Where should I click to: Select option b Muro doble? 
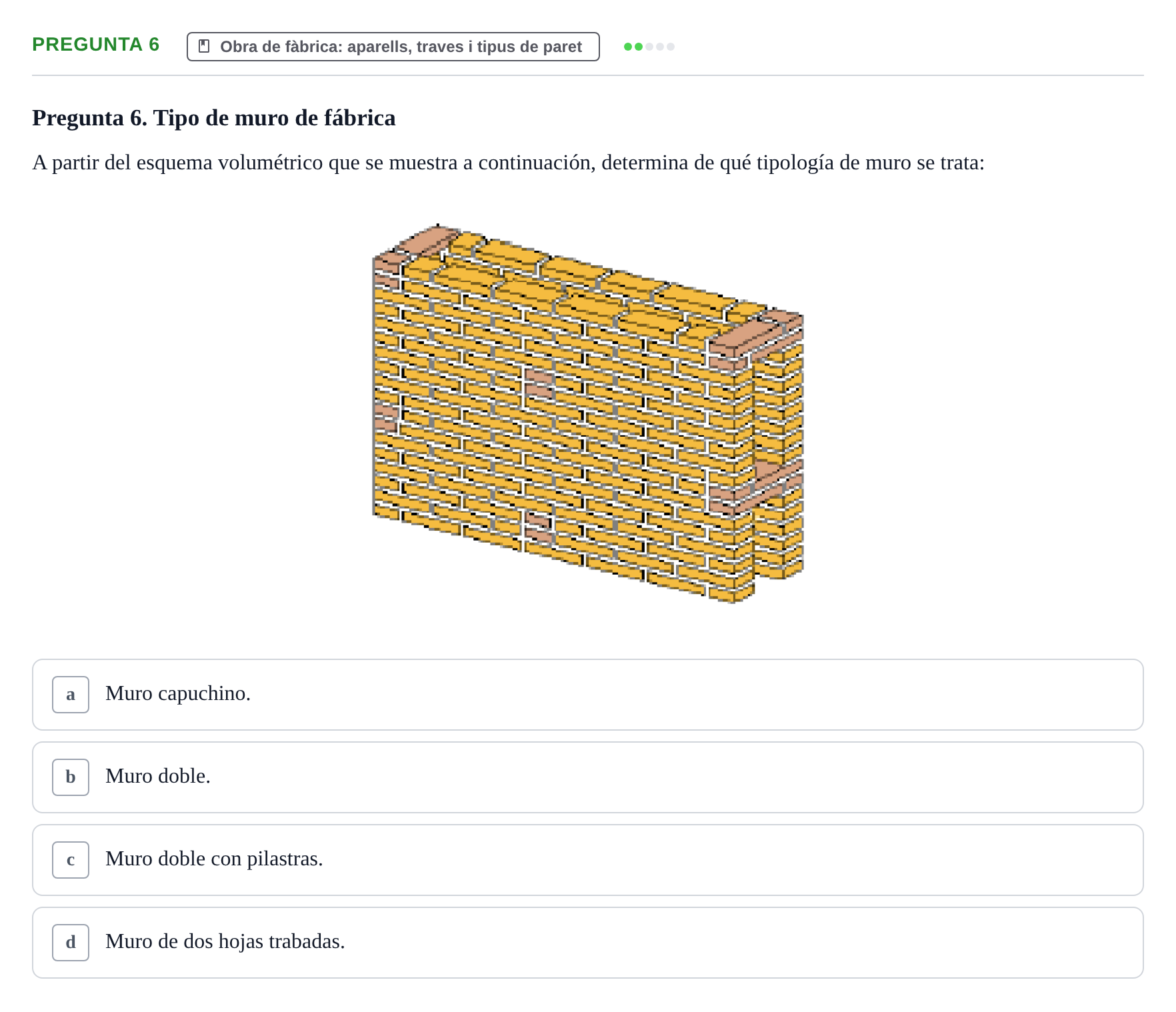coord(587,777)
